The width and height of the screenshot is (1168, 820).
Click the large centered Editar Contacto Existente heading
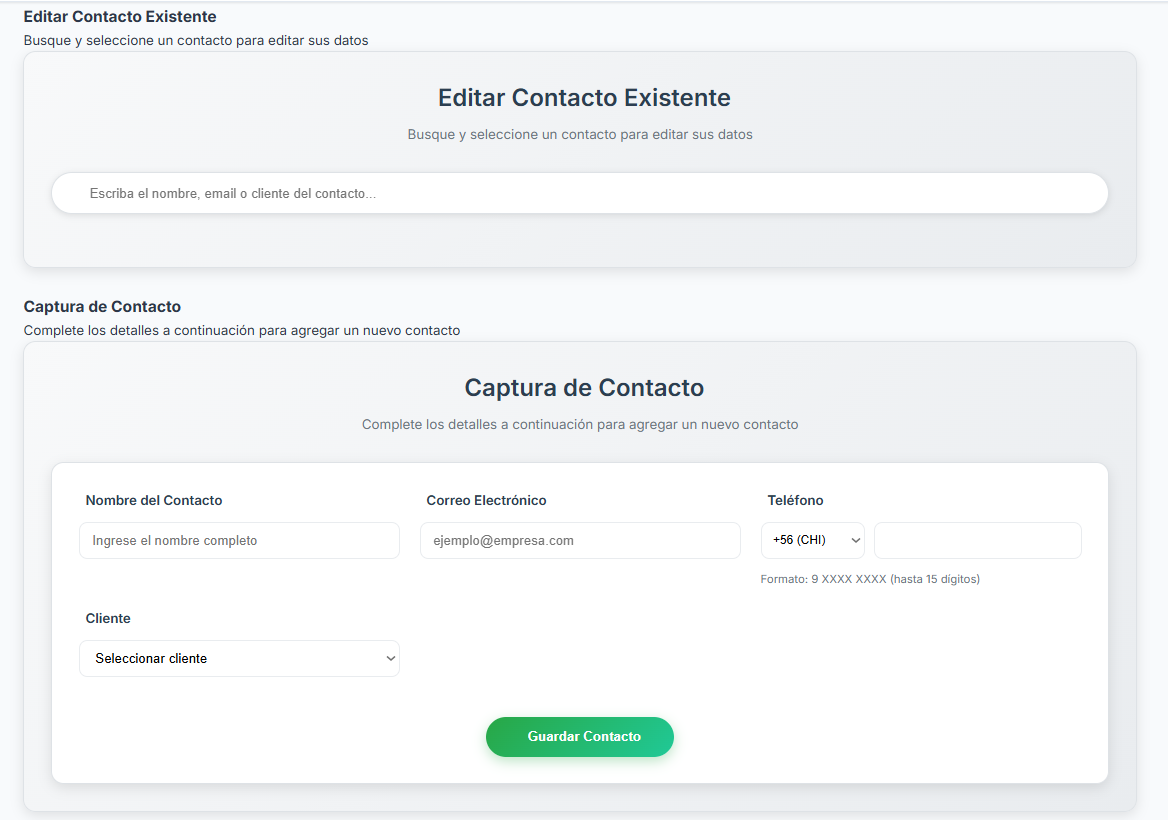pos(584,98)
